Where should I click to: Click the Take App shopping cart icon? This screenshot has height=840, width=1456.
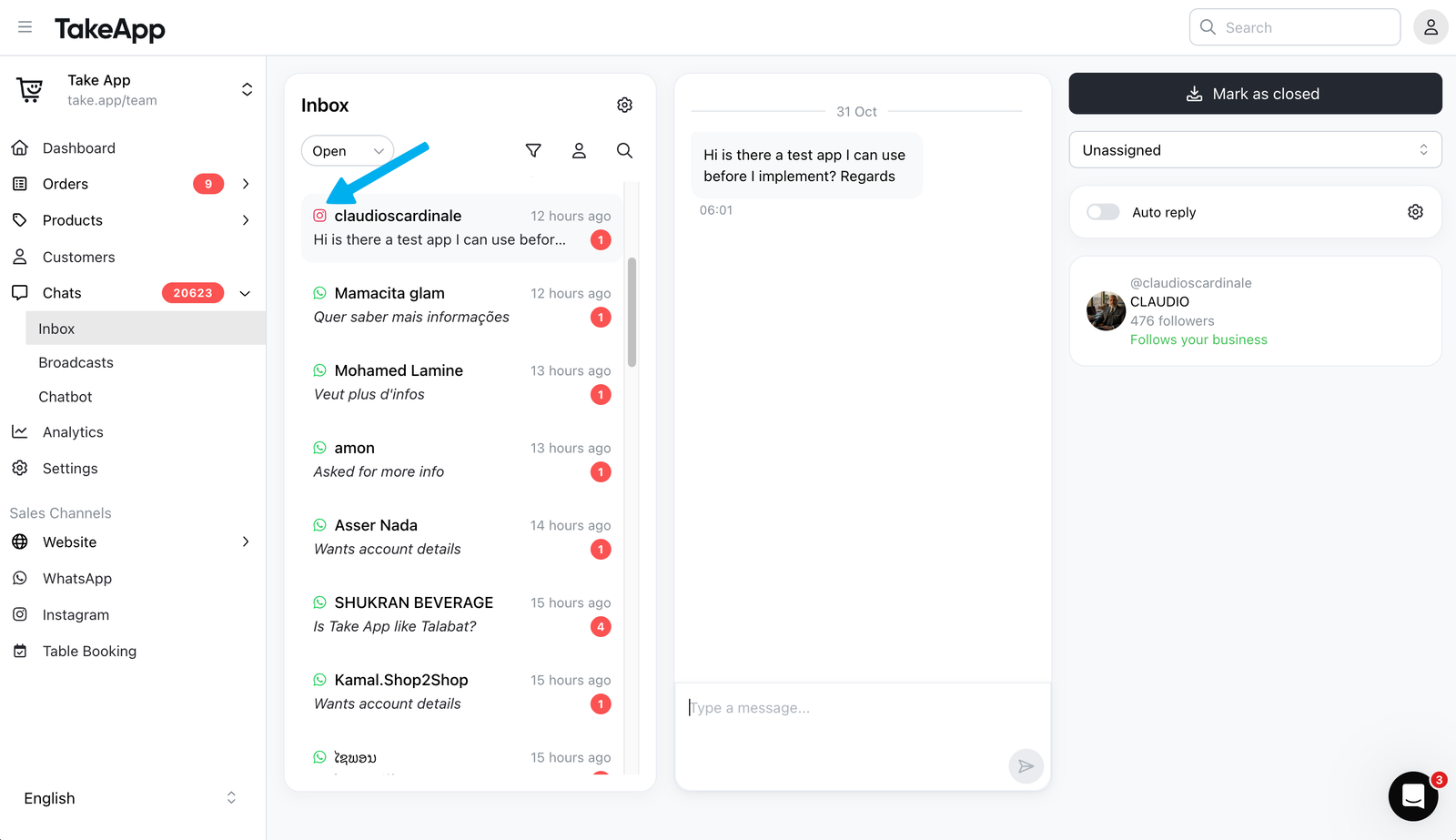[x=30, y=90]
